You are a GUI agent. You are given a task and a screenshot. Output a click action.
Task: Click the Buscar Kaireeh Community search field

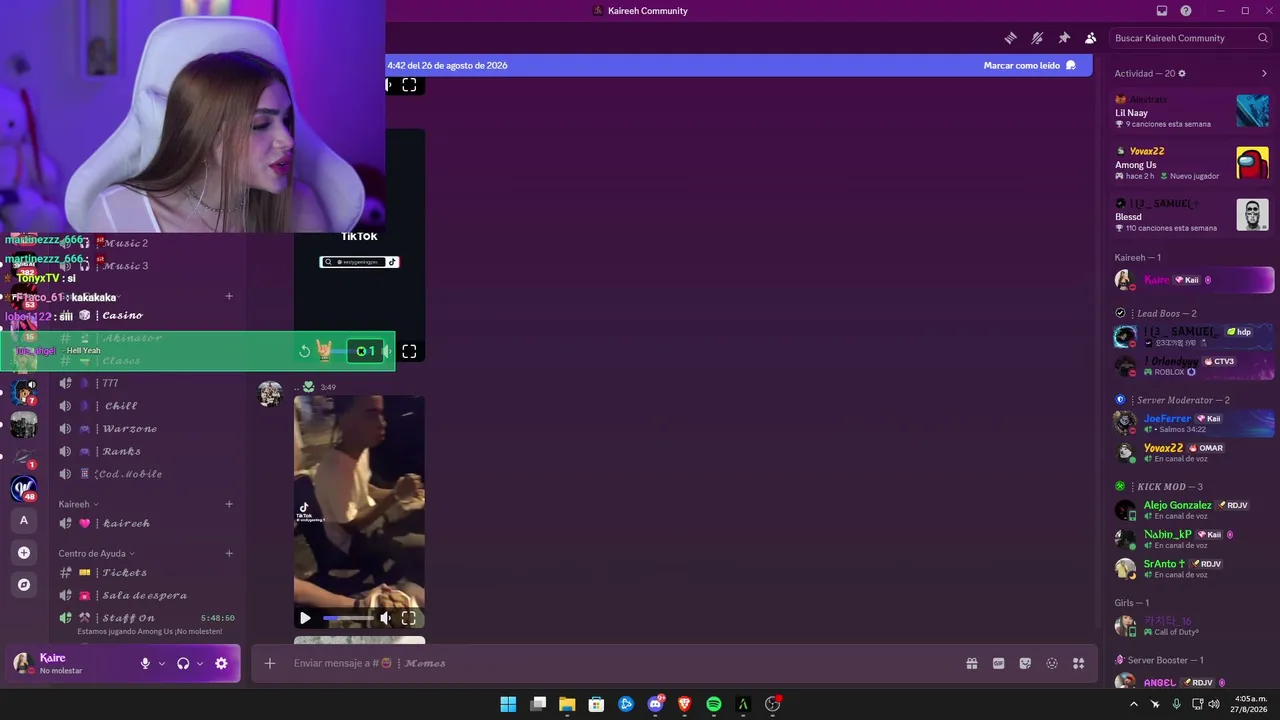point(1191,38)
